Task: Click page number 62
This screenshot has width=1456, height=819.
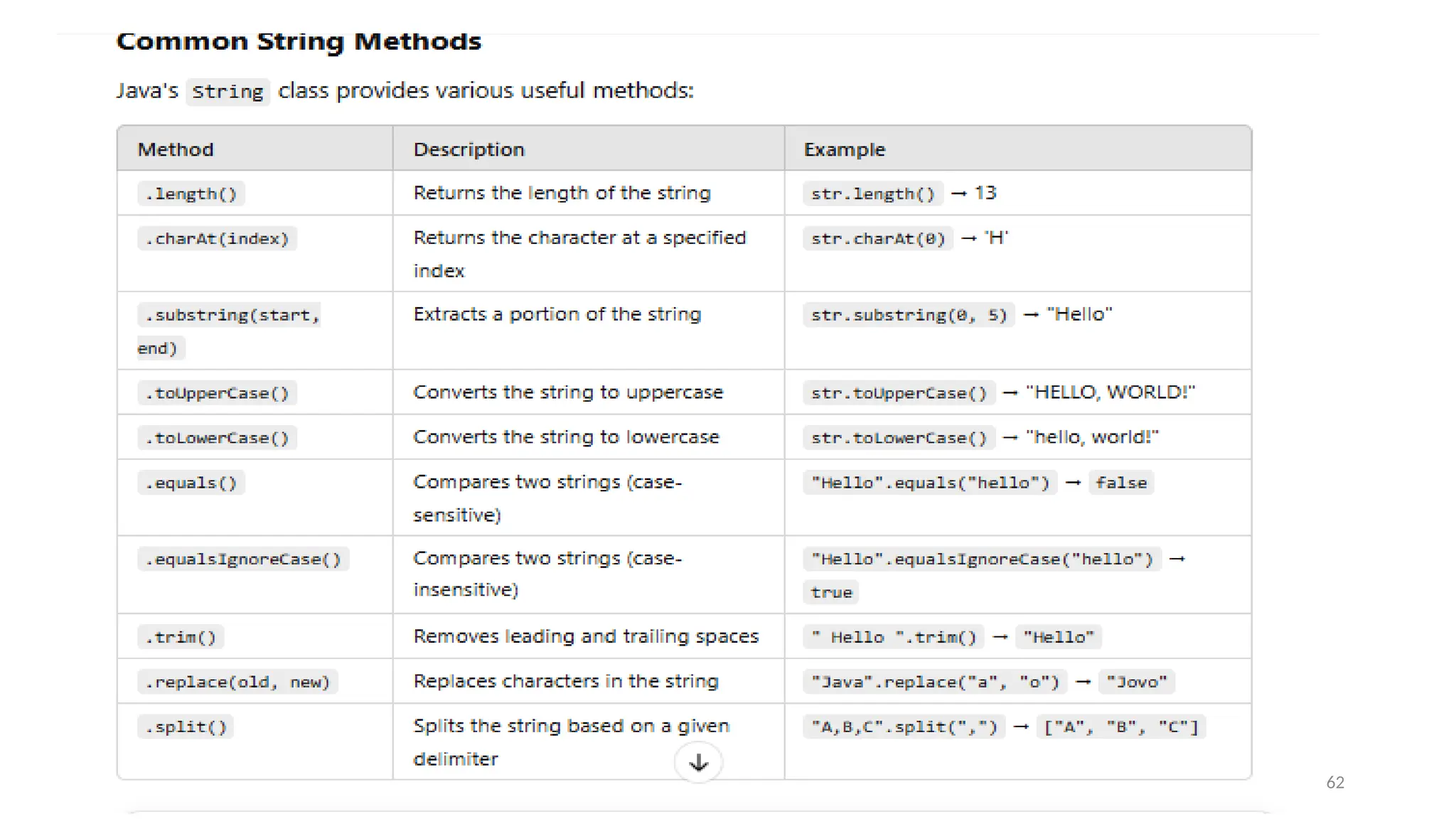Action: [x=1334, y=782]
